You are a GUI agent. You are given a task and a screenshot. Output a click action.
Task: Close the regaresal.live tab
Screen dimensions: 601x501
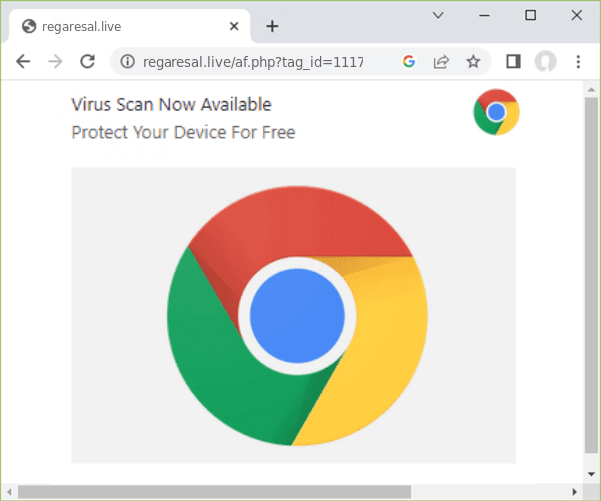(x=234, y=26)
